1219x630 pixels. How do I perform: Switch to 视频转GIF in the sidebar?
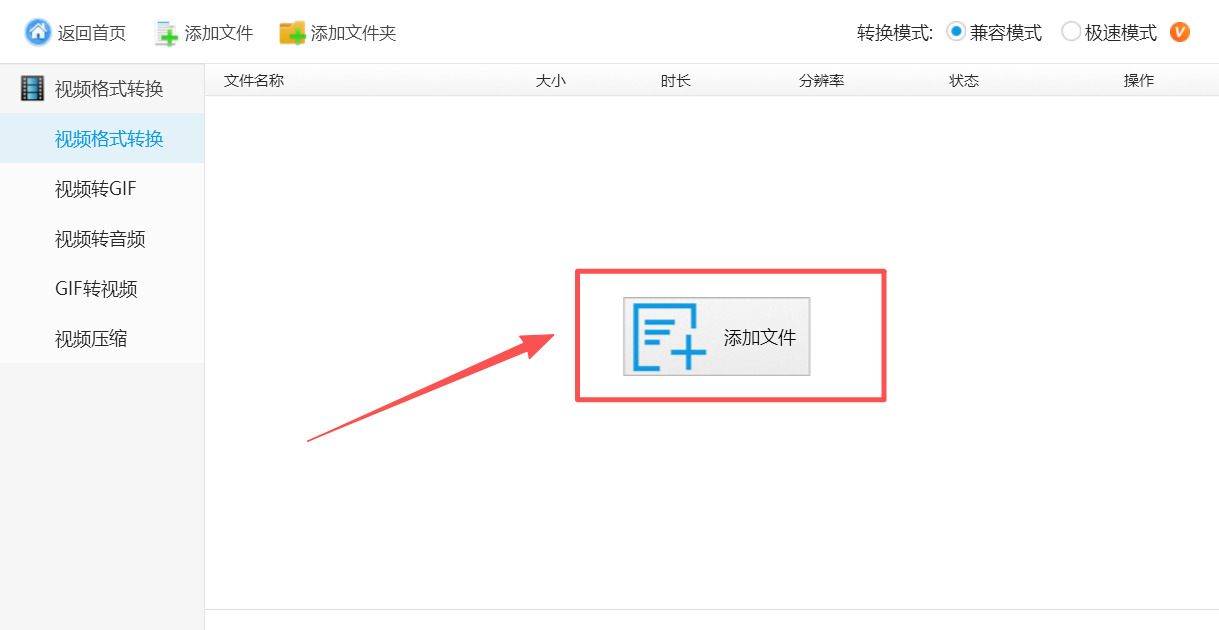[102, 189]
